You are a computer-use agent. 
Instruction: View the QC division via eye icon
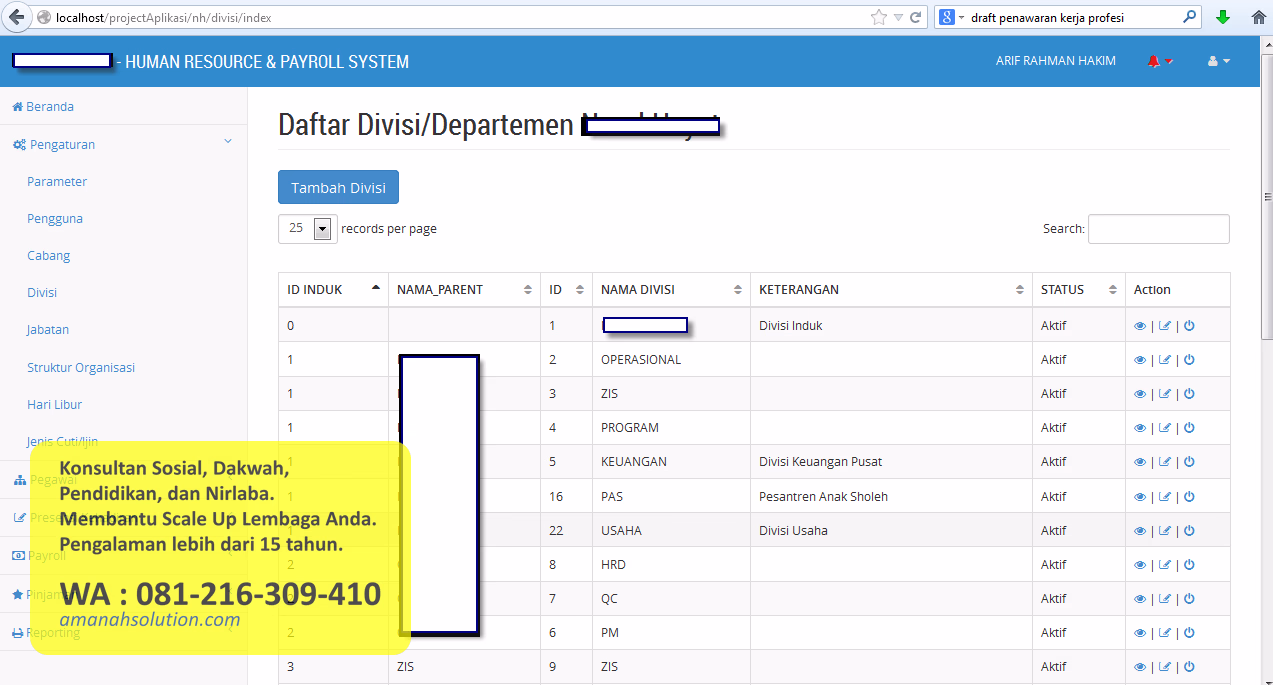point(1140,599)
